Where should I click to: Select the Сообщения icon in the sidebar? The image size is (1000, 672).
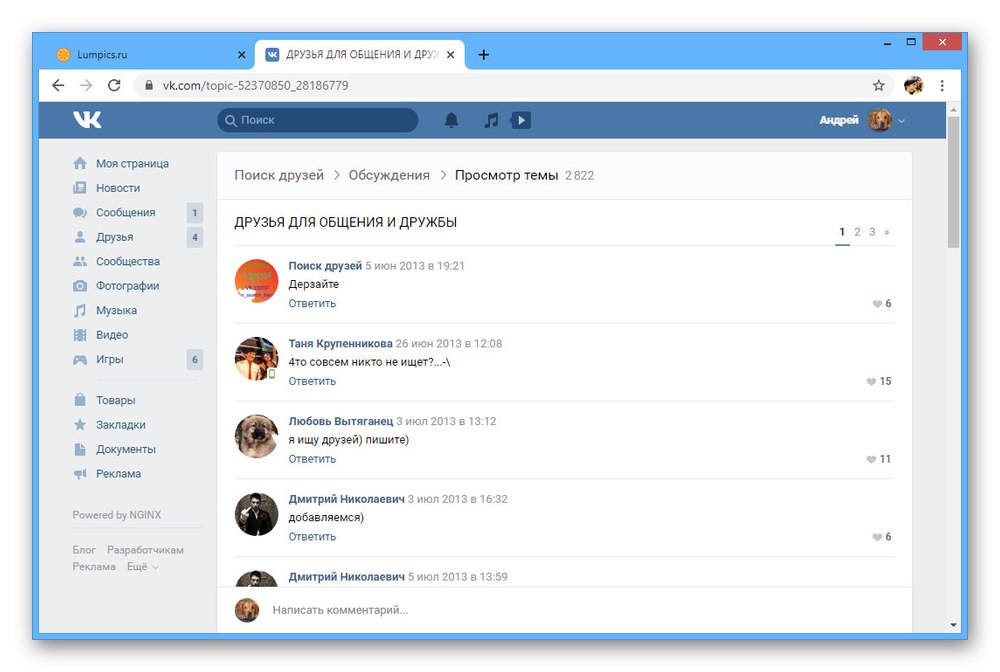(x=79, y=212)
